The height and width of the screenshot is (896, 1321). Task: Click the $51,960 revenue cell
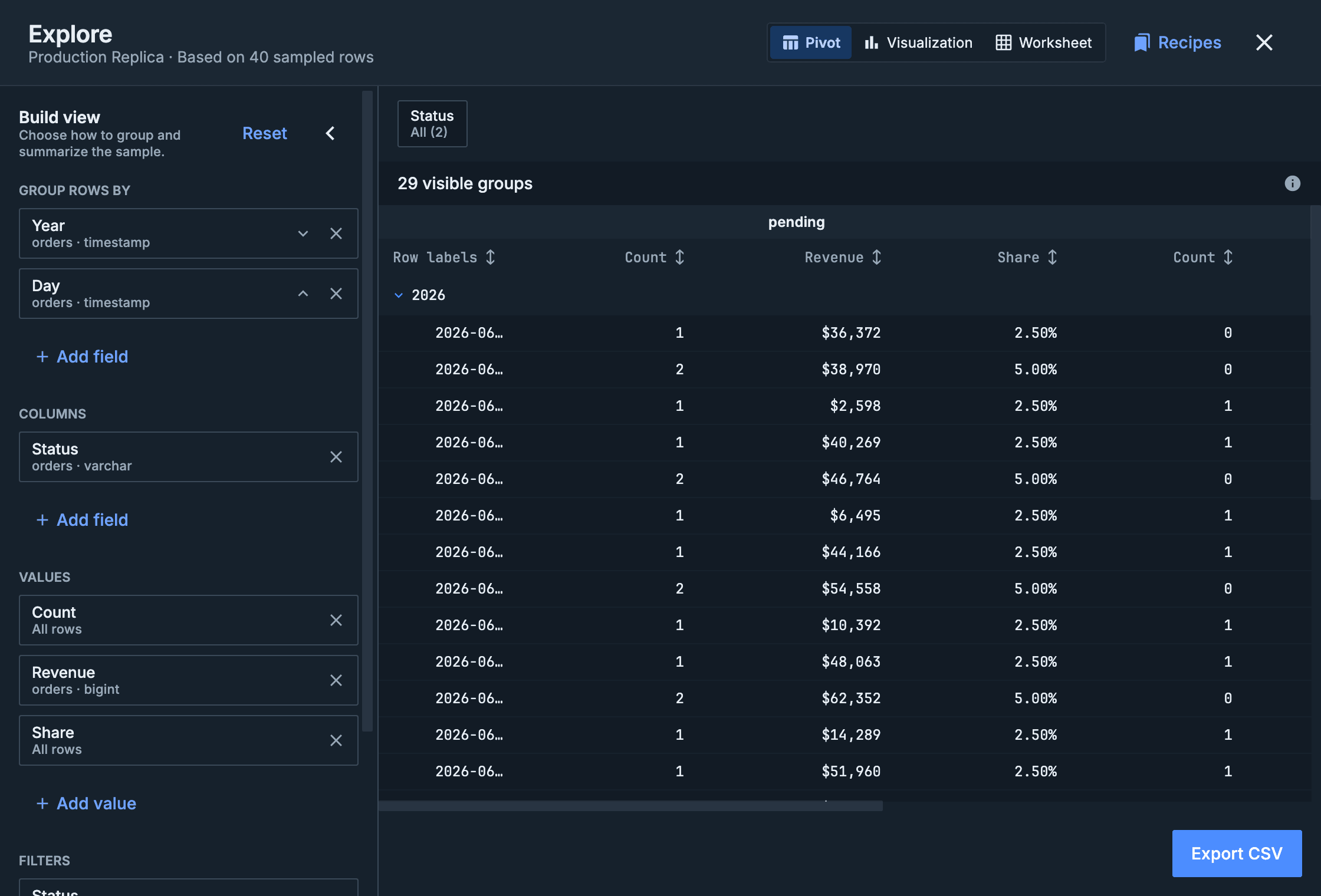tap(851, 772)
